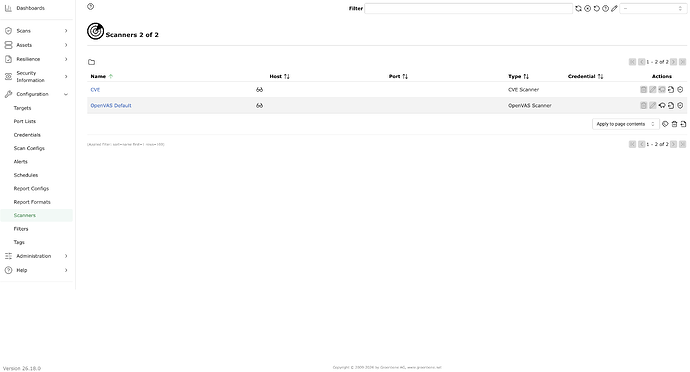Viewport: 690px width, 372px height.
Task: Select Scanners in sidebar
Action: 25,215
